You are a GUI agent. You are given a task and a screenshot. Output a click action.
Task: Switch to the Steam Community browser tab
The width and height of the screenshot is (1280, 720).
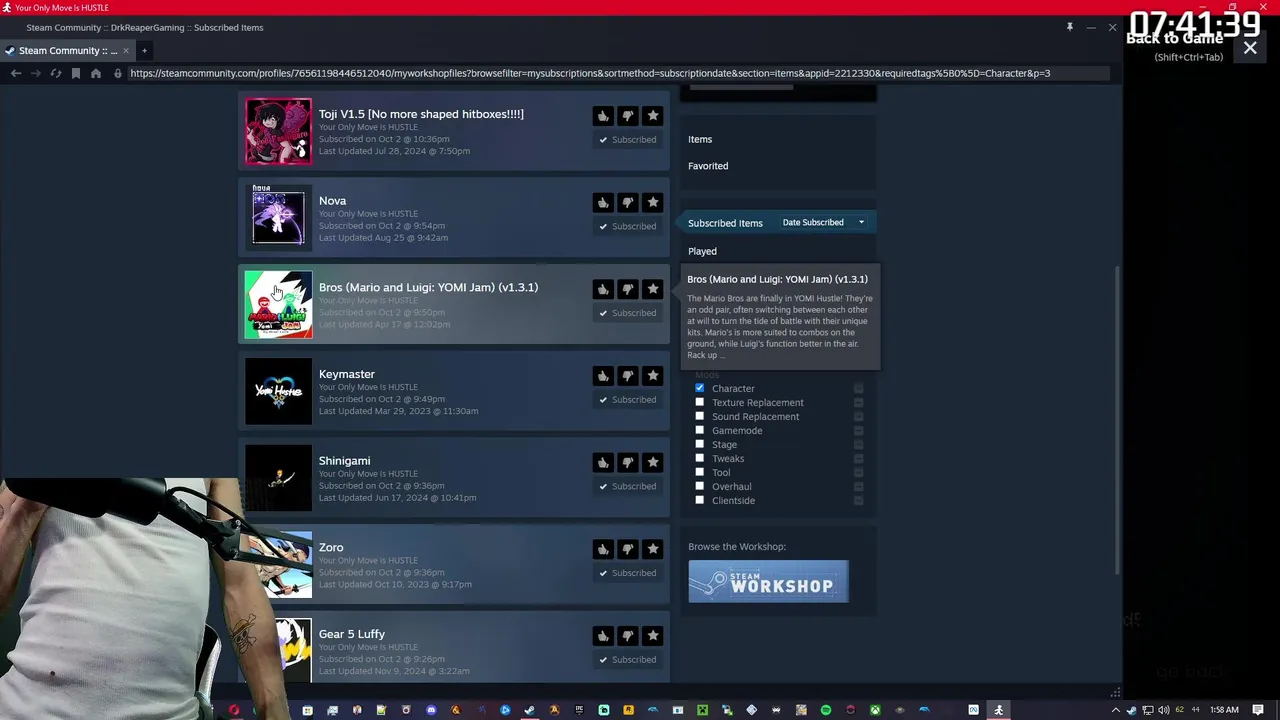68,50
